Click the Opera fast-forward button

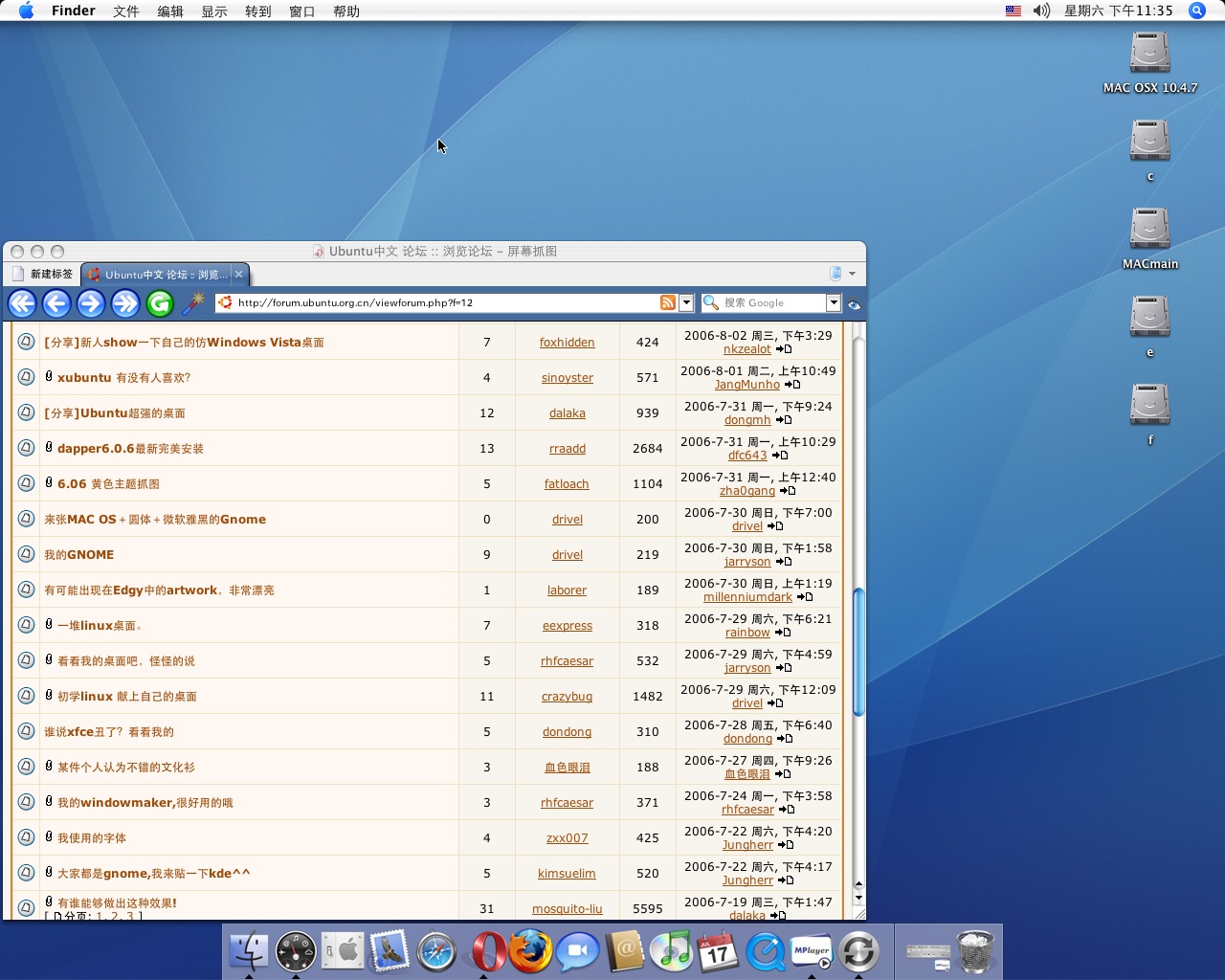coord(125,303)
